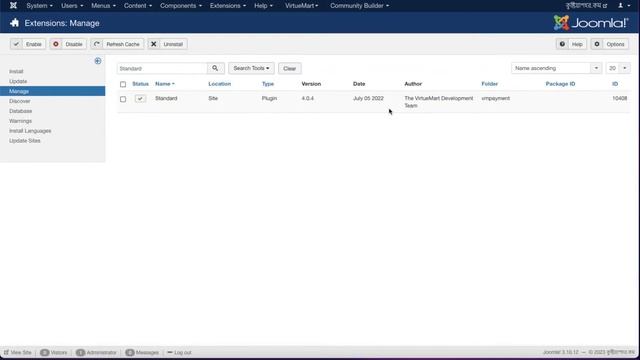Open the Name ascending sort dropdown
This screenshot has height=360, width=640.
coord(556,68)
